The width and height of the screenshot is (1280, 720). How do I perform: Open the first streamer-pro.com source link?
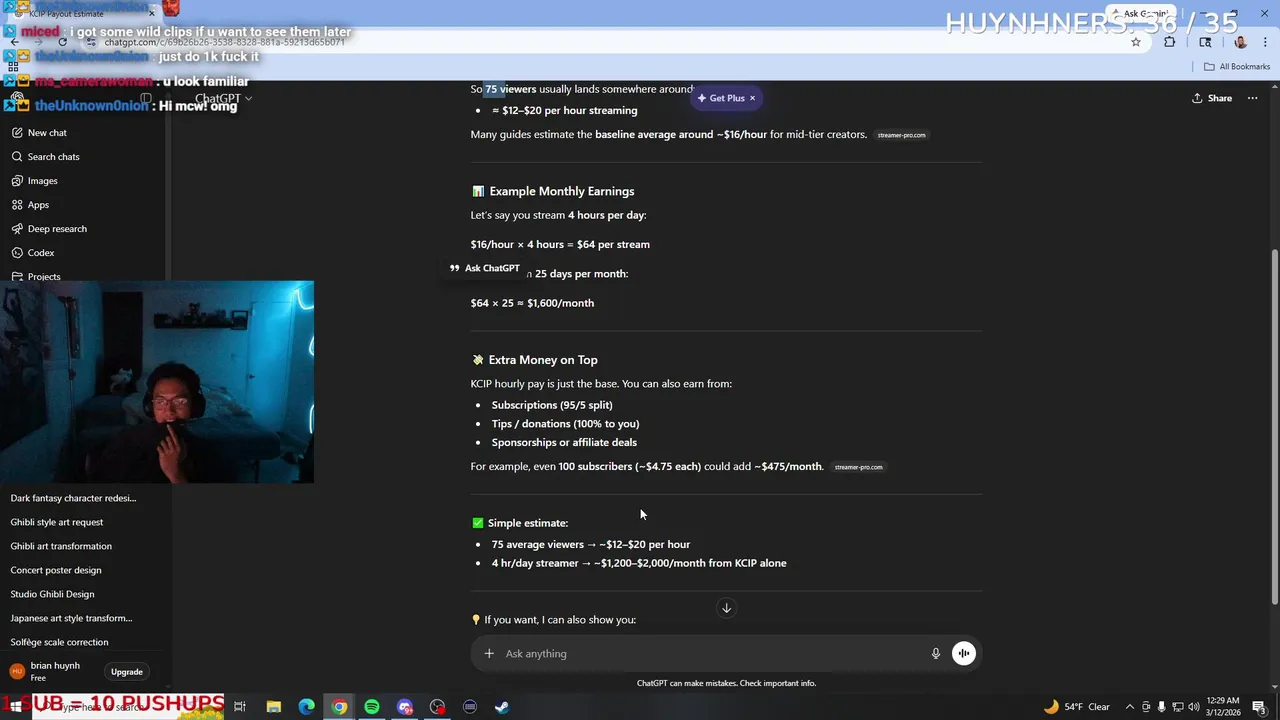coord(901,135)
